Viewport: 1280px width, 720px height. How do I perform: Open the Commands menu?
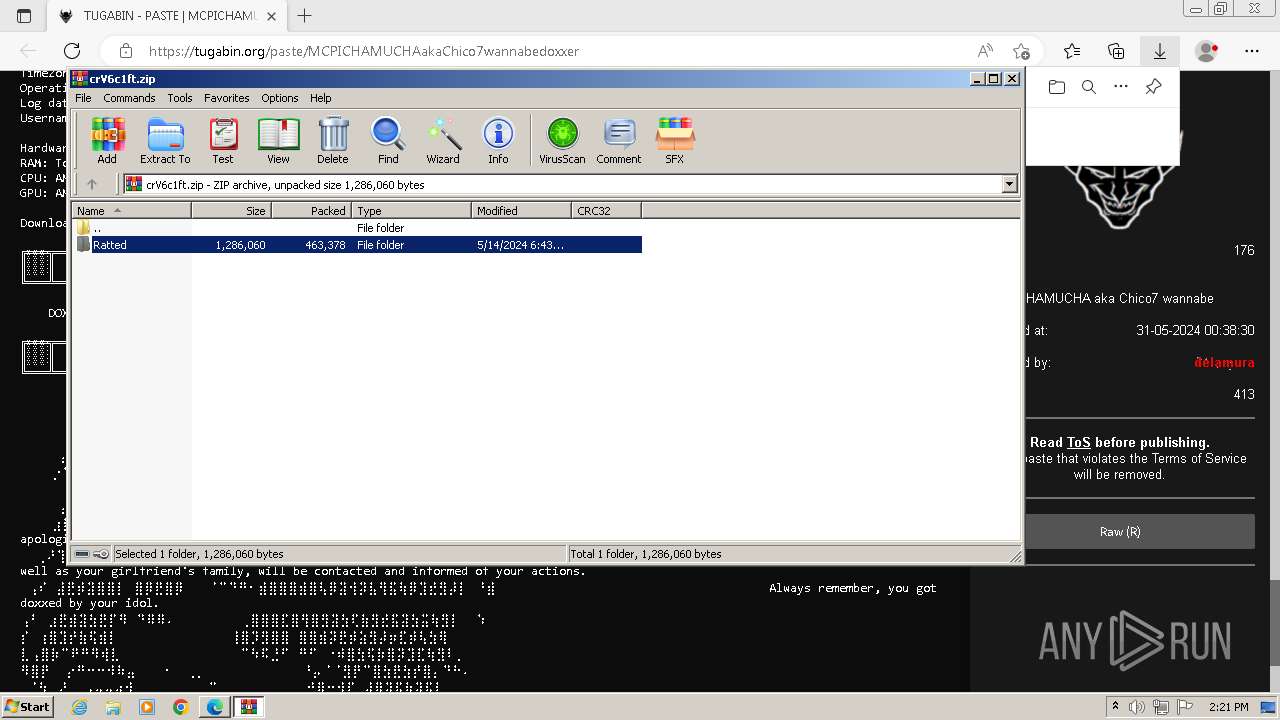129,98
